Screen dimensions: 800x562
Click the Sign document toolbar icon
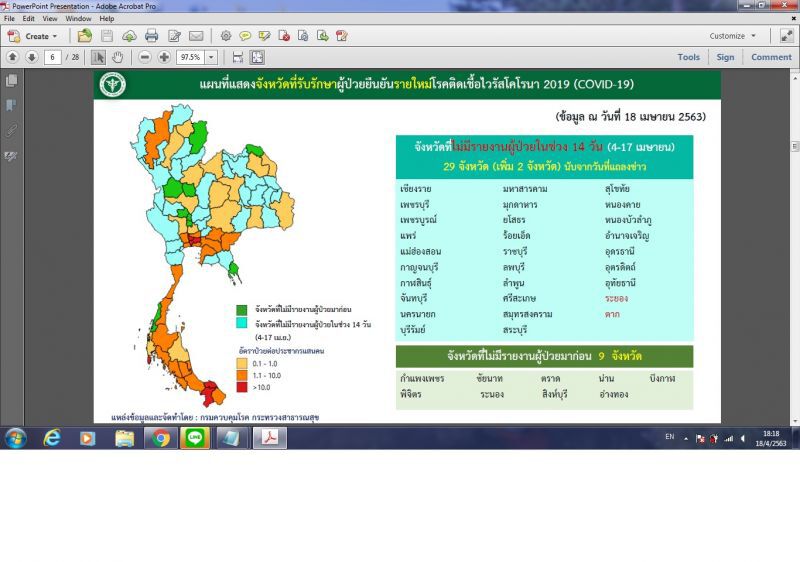coord(342,36)
